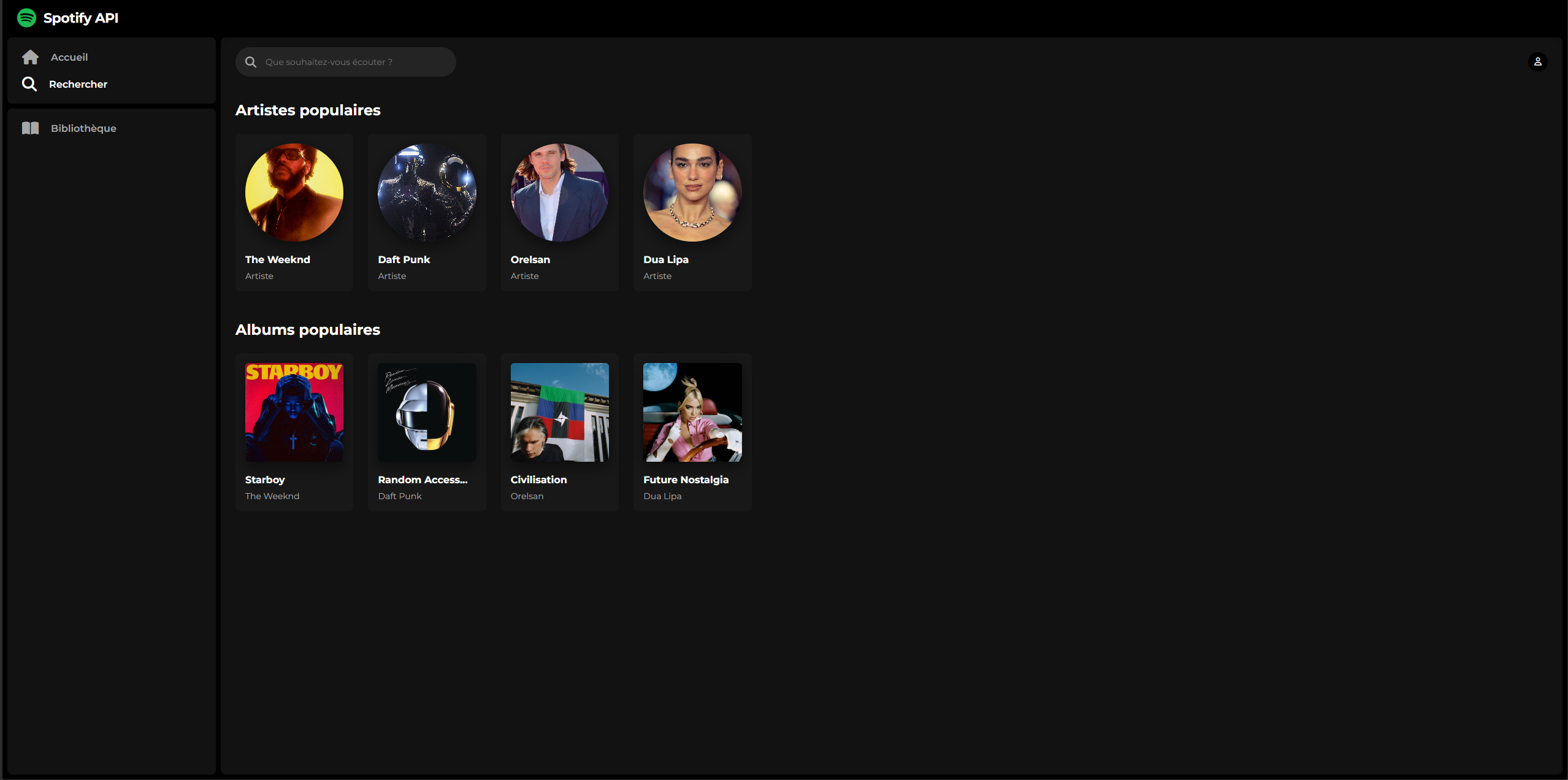1568x780 pixels.
Task: Click the 'Artistes populaires' heading
Action: [x=308, y=110]
